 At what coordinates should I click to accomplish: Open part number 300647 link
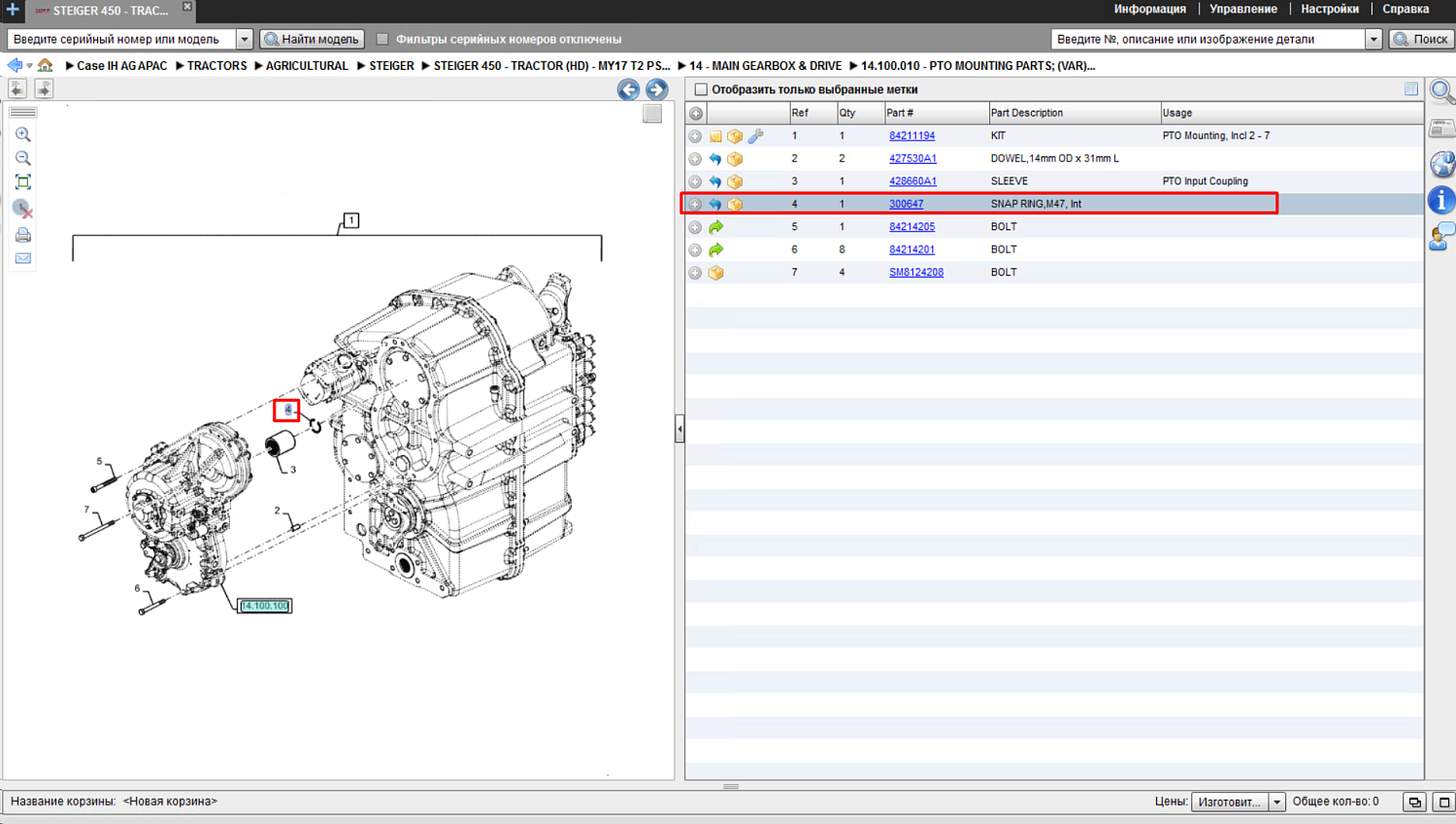point(906,204)
